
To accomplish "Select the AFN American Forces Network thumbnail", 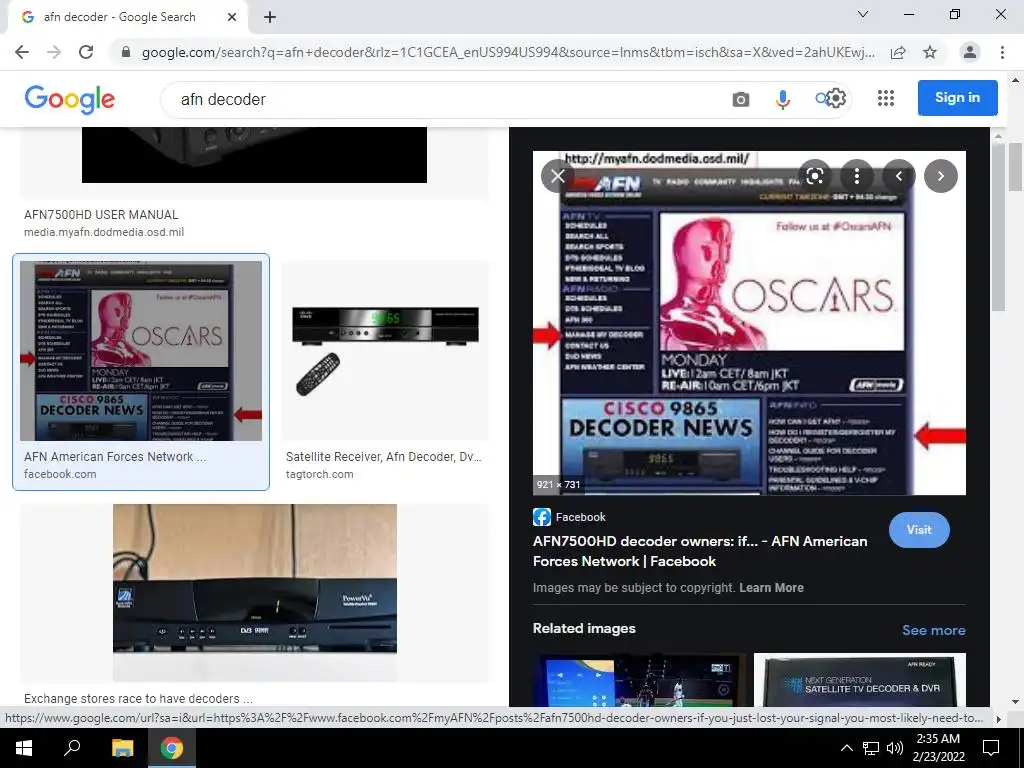I will coord(141,351).
